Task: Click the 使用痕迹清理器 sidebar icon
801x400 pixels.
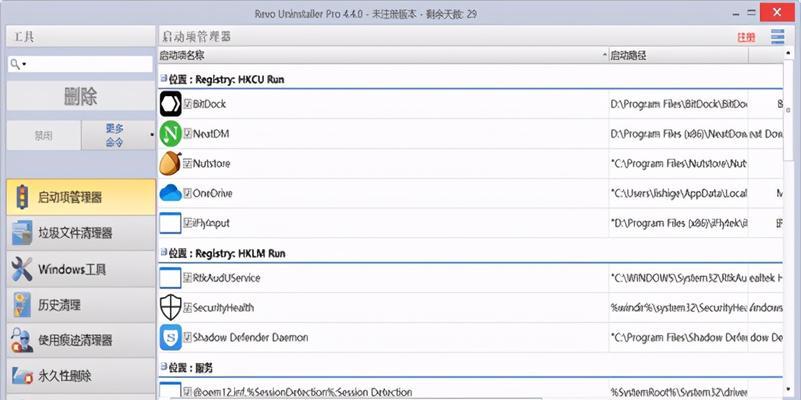Action: pos(22,340)
